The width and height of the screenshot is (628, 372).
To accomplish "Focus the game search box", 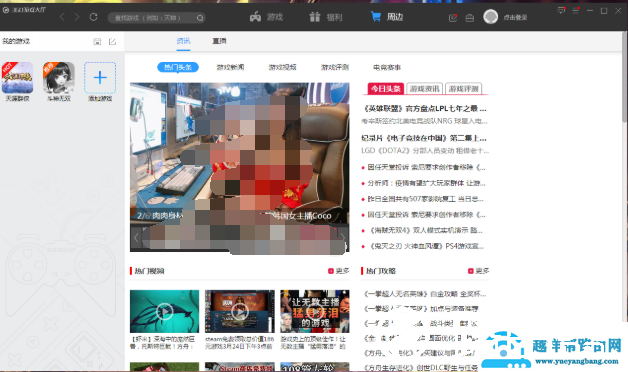I will (156, 18).
